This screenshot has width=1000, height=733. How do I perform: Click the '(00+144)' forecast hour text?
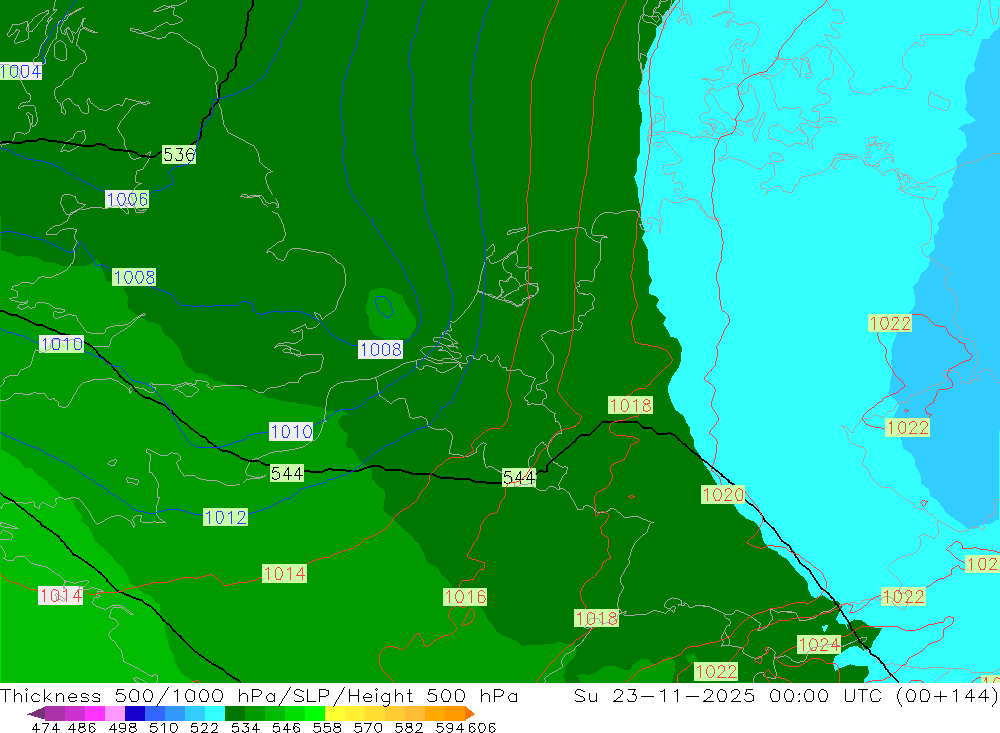946,695
